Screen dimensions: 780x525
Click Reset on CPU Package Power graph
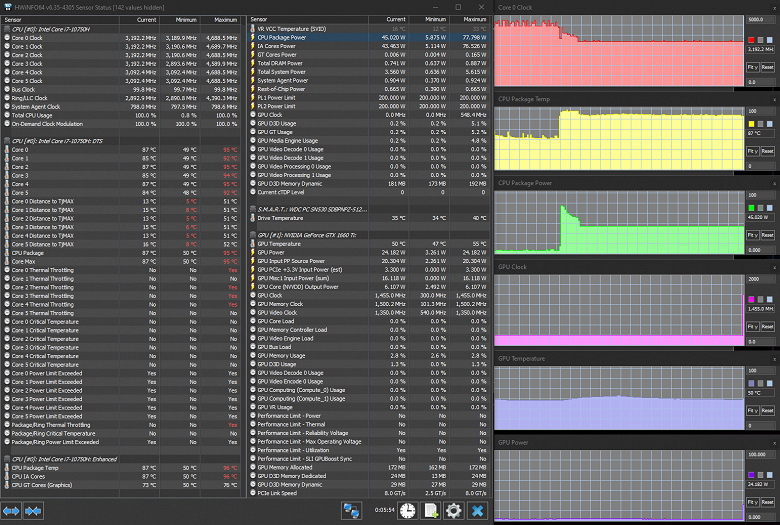(x=768, y=235)
